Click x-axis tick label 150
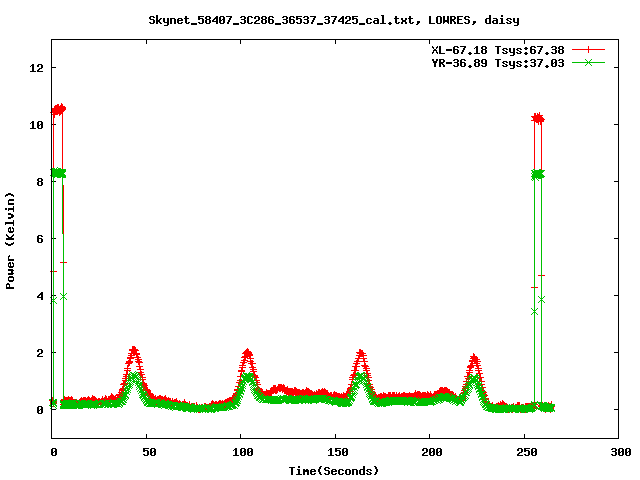This screenshot has width=640, height=480. (338, 452)
